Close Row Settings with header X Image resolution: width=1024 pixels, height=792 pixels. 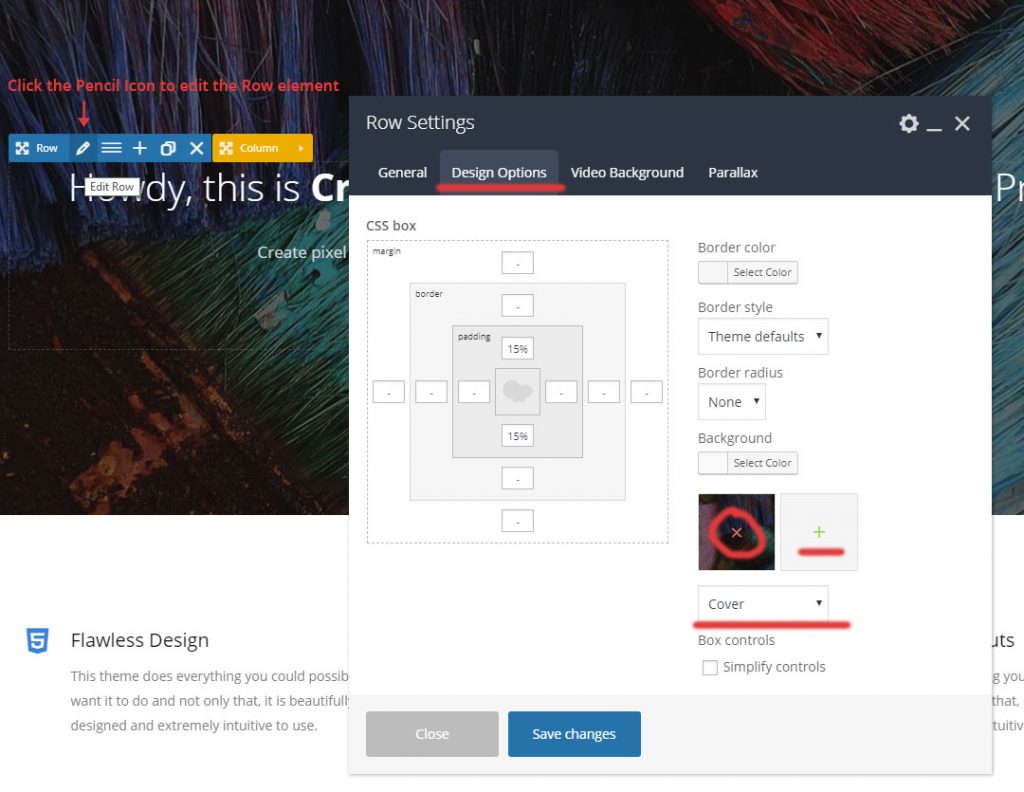[x=962, y=123]
